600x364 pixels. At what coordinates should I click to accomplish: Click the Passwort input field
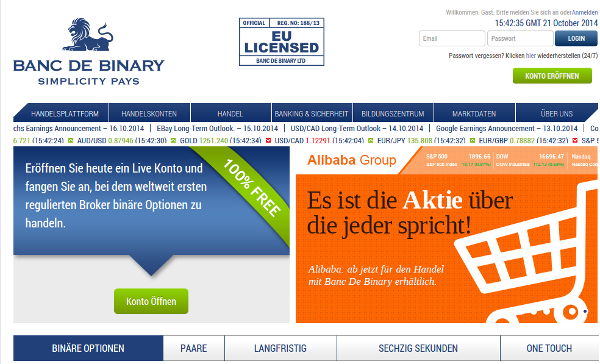coord(520,39)
